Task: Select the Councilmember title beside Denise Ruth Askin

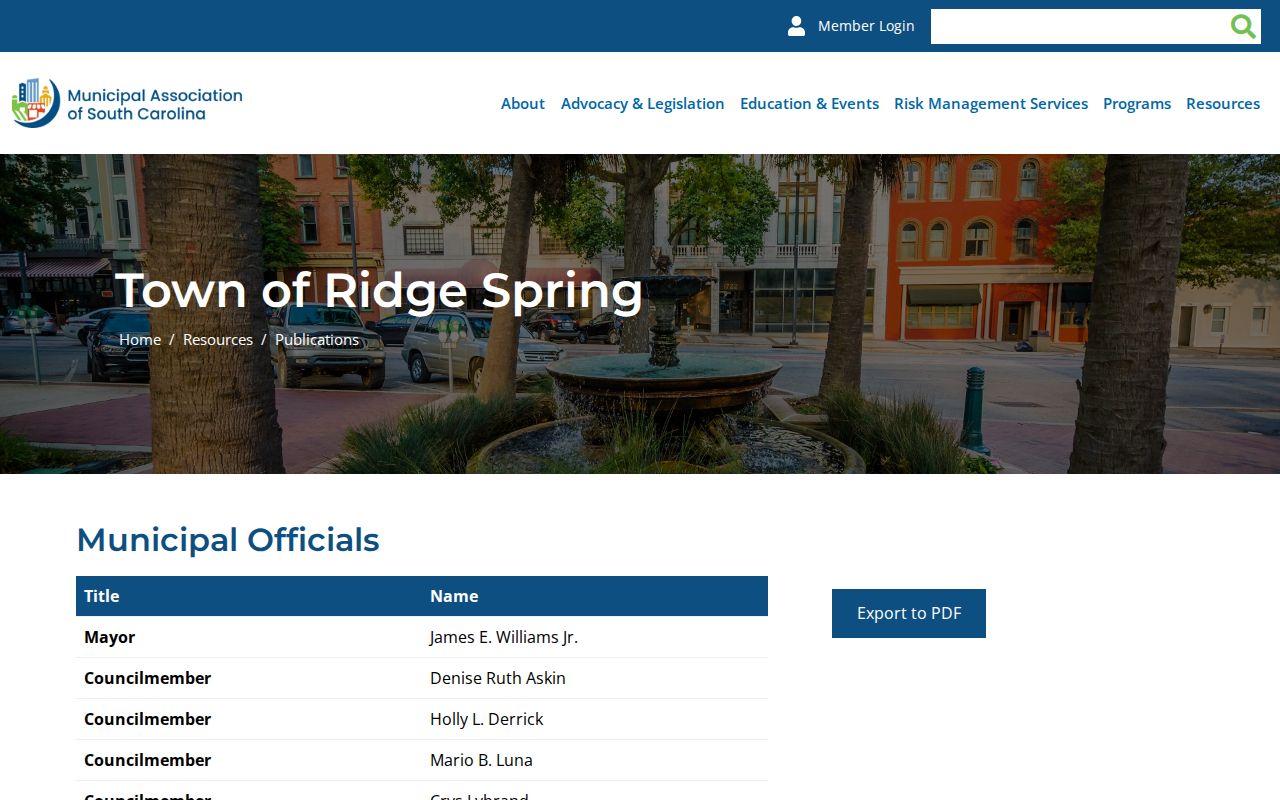Action: (x=147, y=678)
